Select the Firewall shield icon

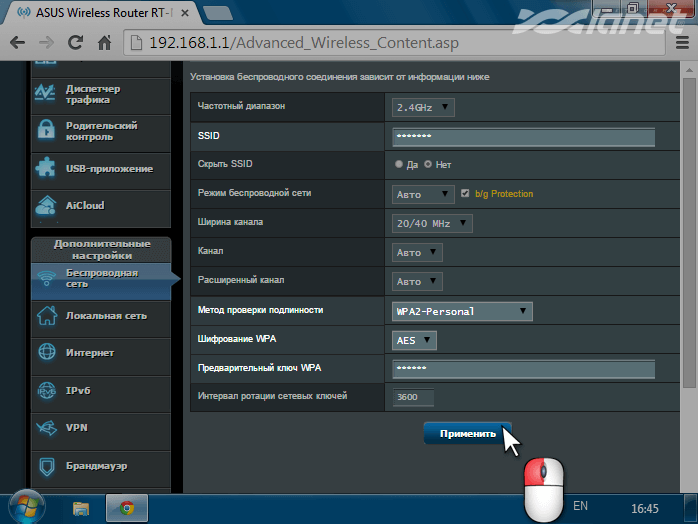[x=46, y=466]
